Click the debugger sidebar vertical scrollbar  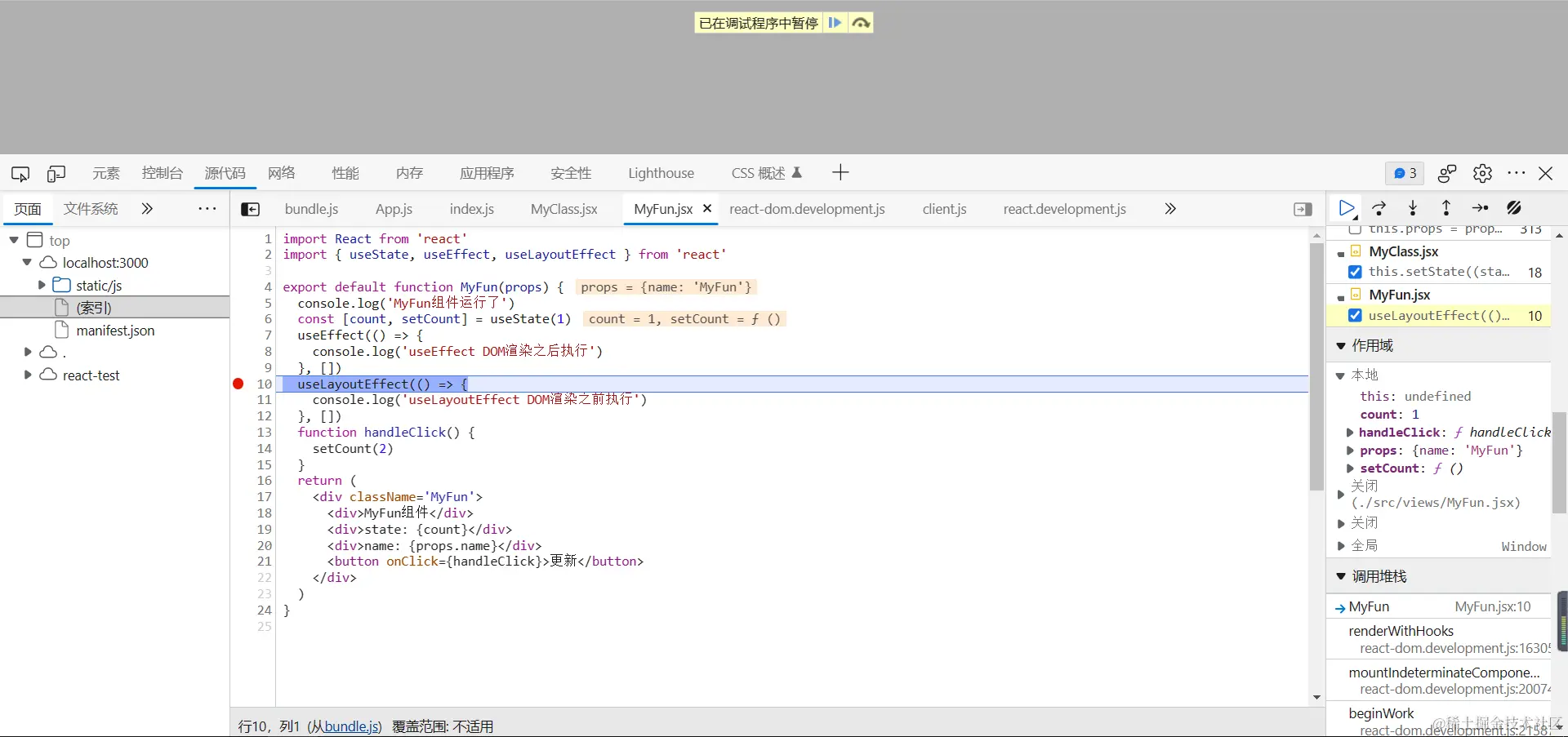click(1559, 462)
